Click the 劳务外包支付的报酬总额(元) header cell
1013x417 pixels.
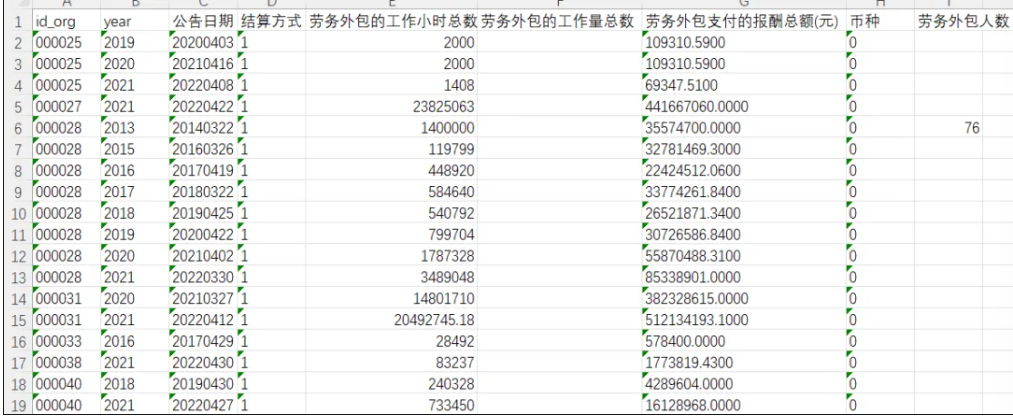click(x=744, y=21)
